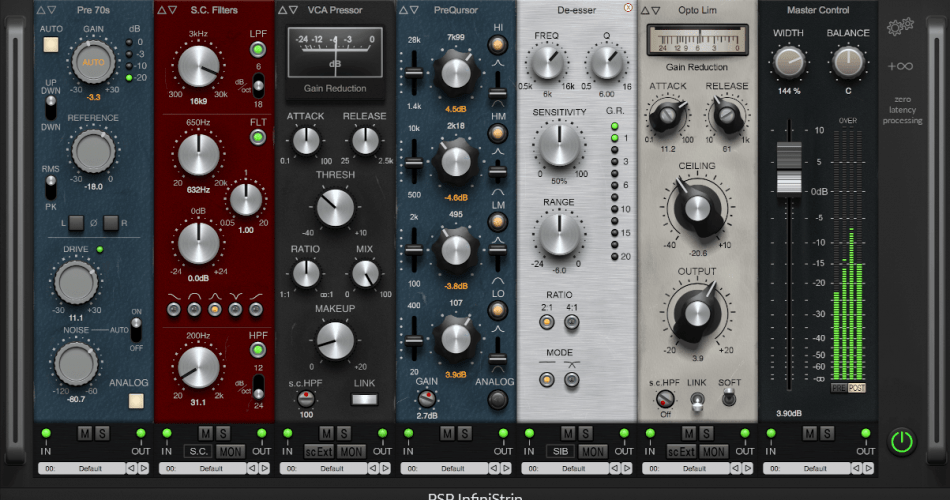Open the S.C. Filters preset Default field
The height and width of the screenshot is (500, 950).
coord(203,468)
